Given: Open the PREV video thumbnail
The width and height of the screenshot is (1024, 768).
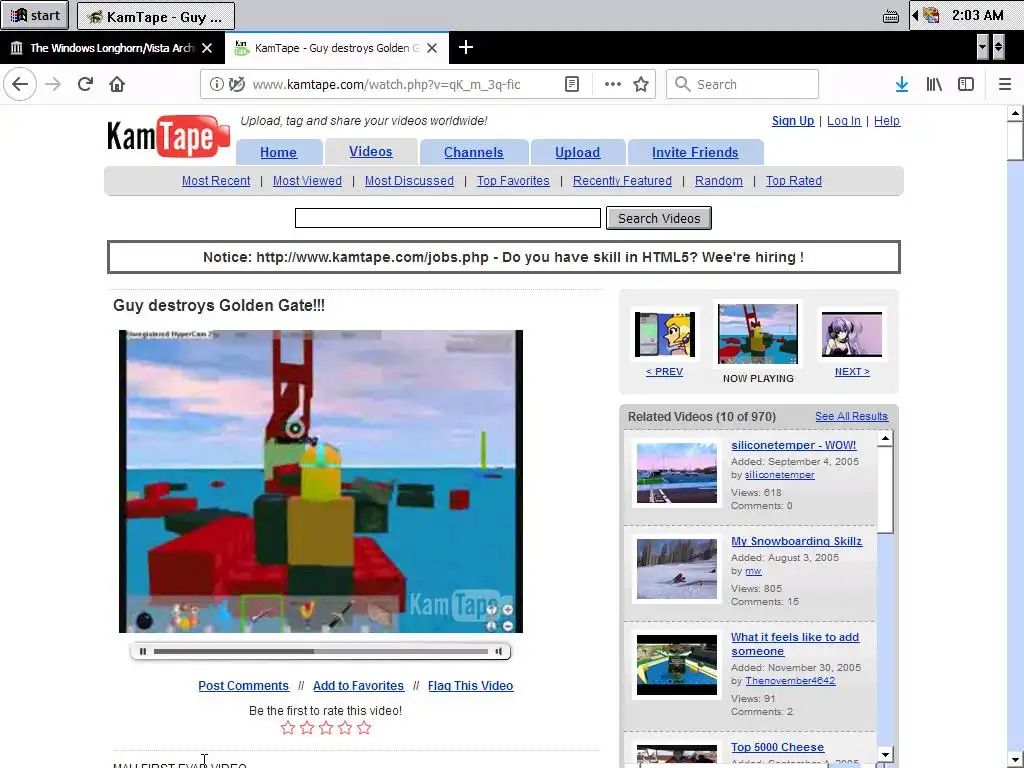Looking at the screenshot, I should point(665,334).
